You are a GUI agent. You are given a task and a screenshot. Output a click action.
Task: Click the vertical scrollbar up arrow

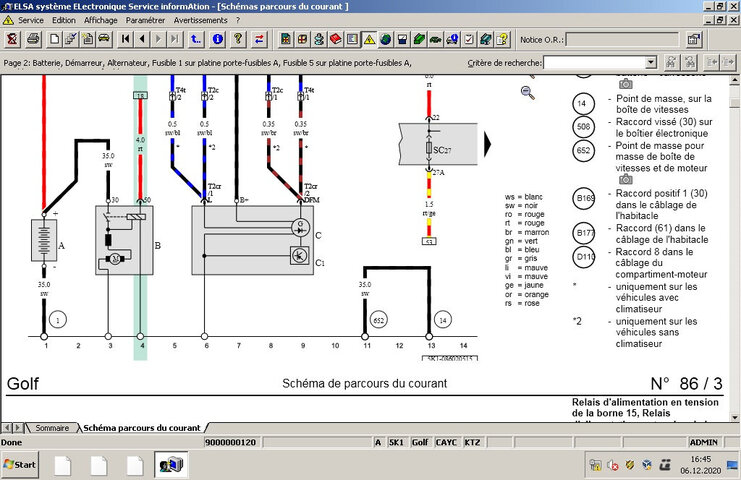coord(734,81)
